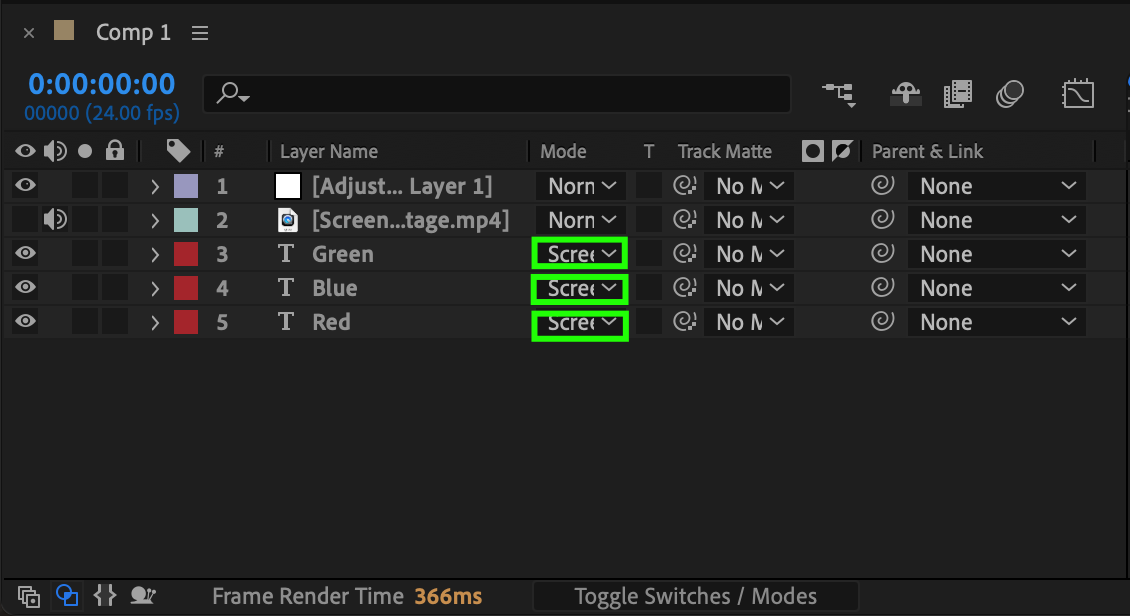Select the Comp 1 timeline tab
This screenshot has height=616, width=1130.
[133, 33]
